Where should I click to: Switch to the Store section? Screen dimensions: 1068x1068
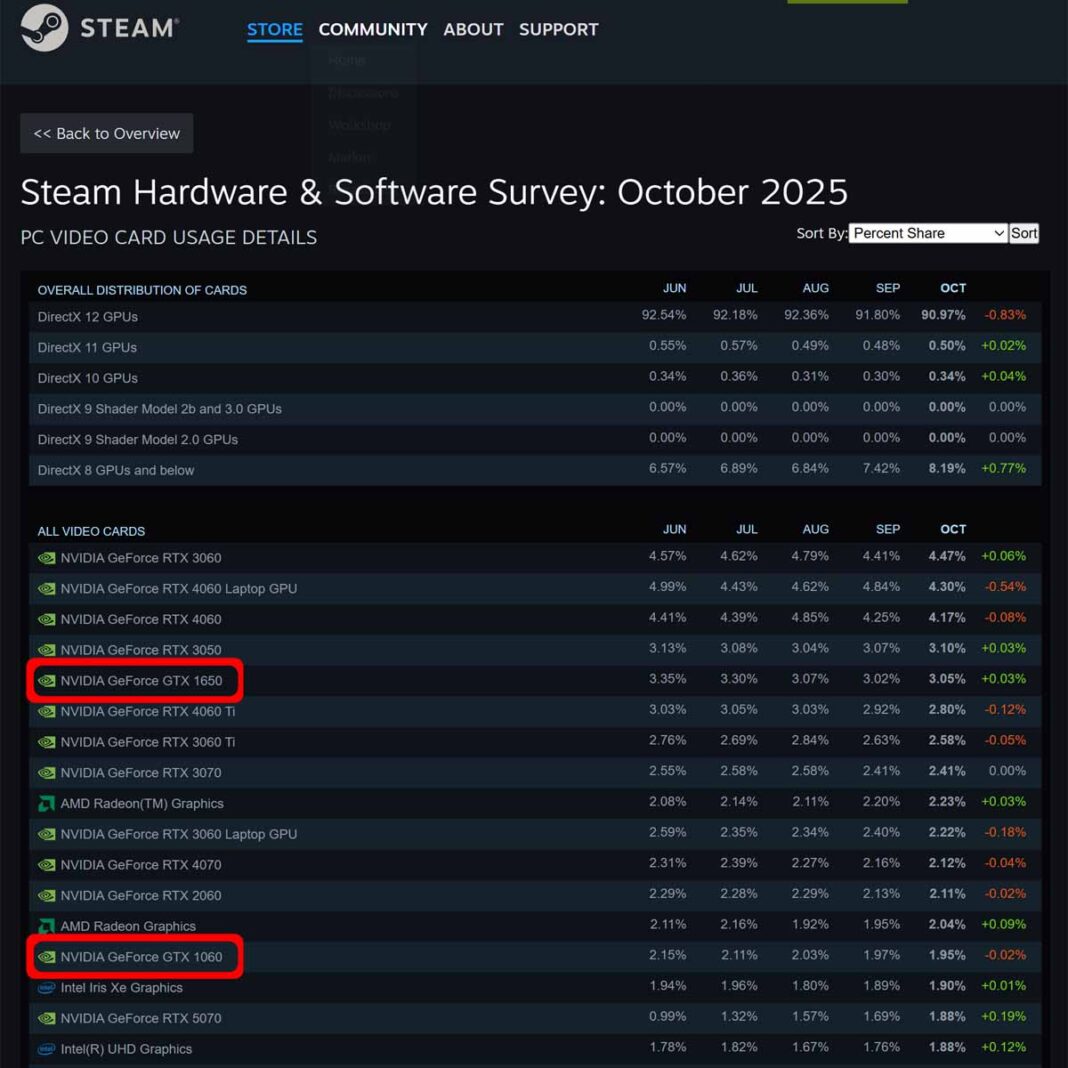[x=274, y=29]
